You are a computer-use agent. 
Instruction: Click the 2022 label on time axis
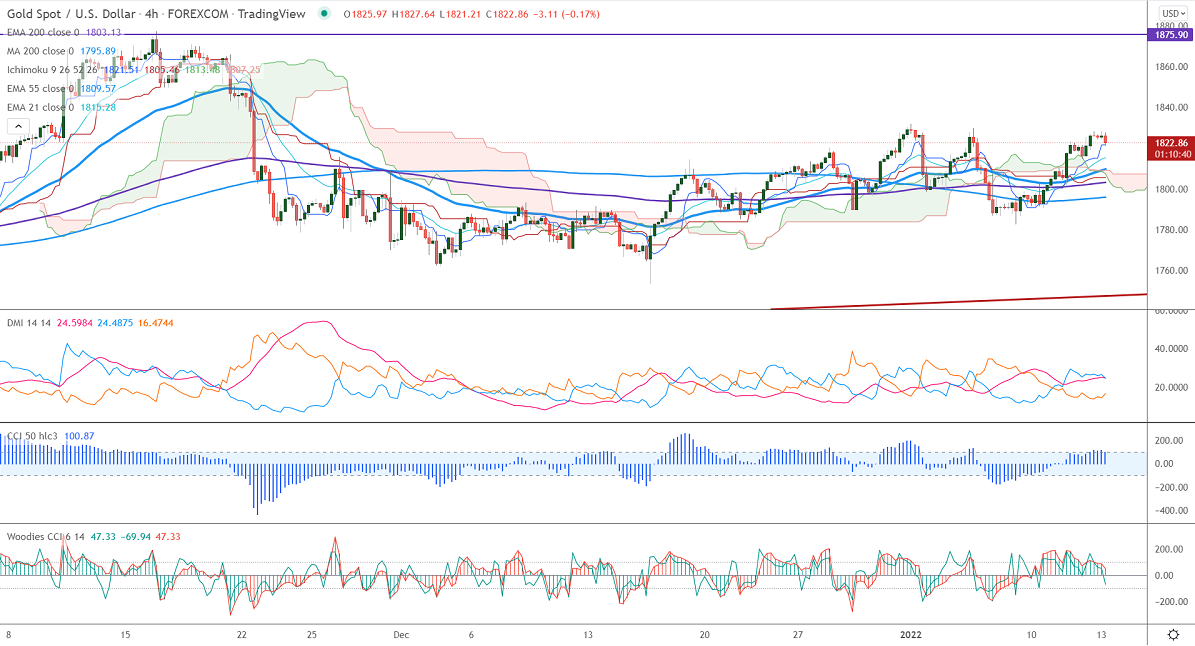point(911,635)
